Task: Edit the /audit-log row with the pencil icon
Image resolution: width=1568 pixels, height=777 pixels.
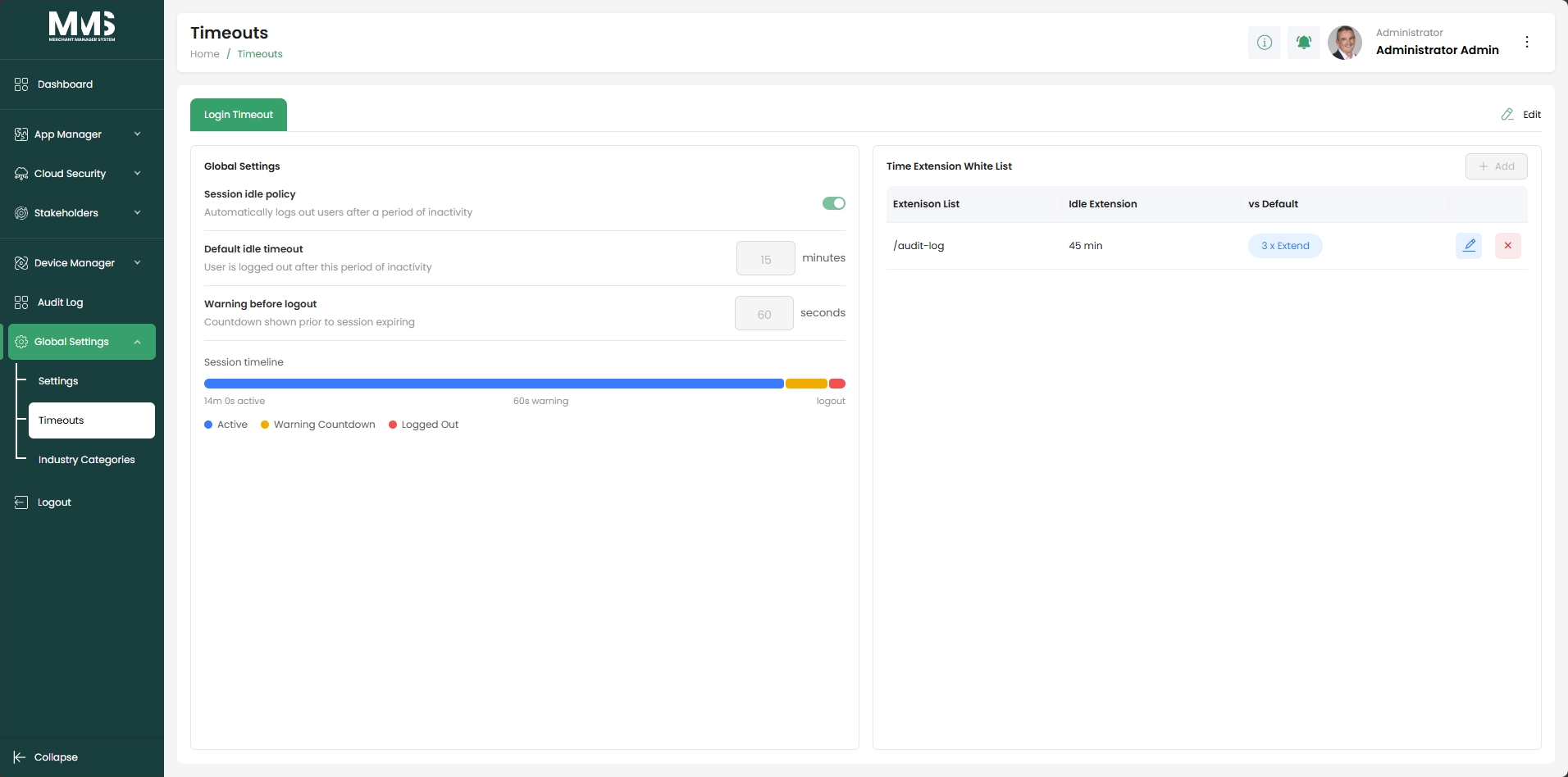Action: click(x=1469, y=246)
